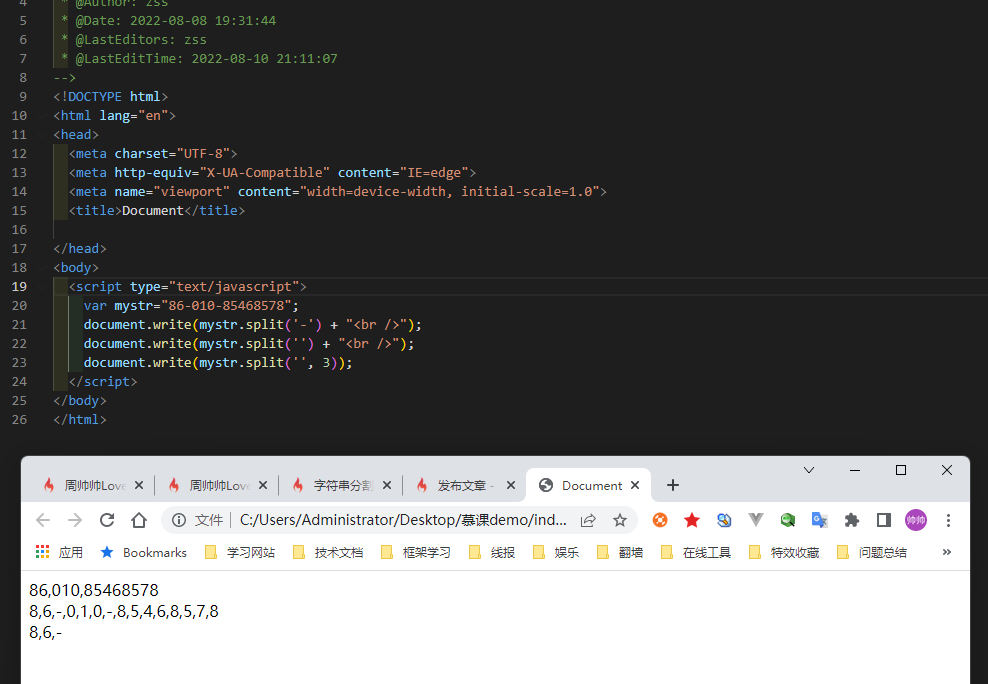Image resolution: width=988 pixels, height=684 pixels.
Task: Open the 特效收藏 bookmark folder
Action: [x=784, y=552]
